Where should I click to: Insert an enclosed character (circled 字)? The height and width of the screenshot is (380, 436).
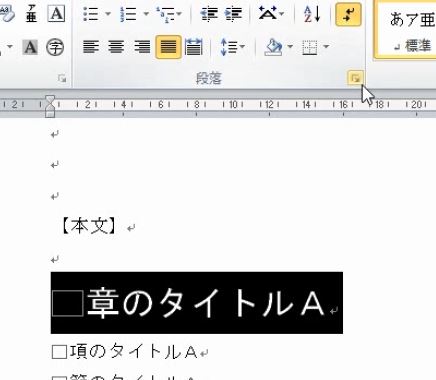click(55, 47)
